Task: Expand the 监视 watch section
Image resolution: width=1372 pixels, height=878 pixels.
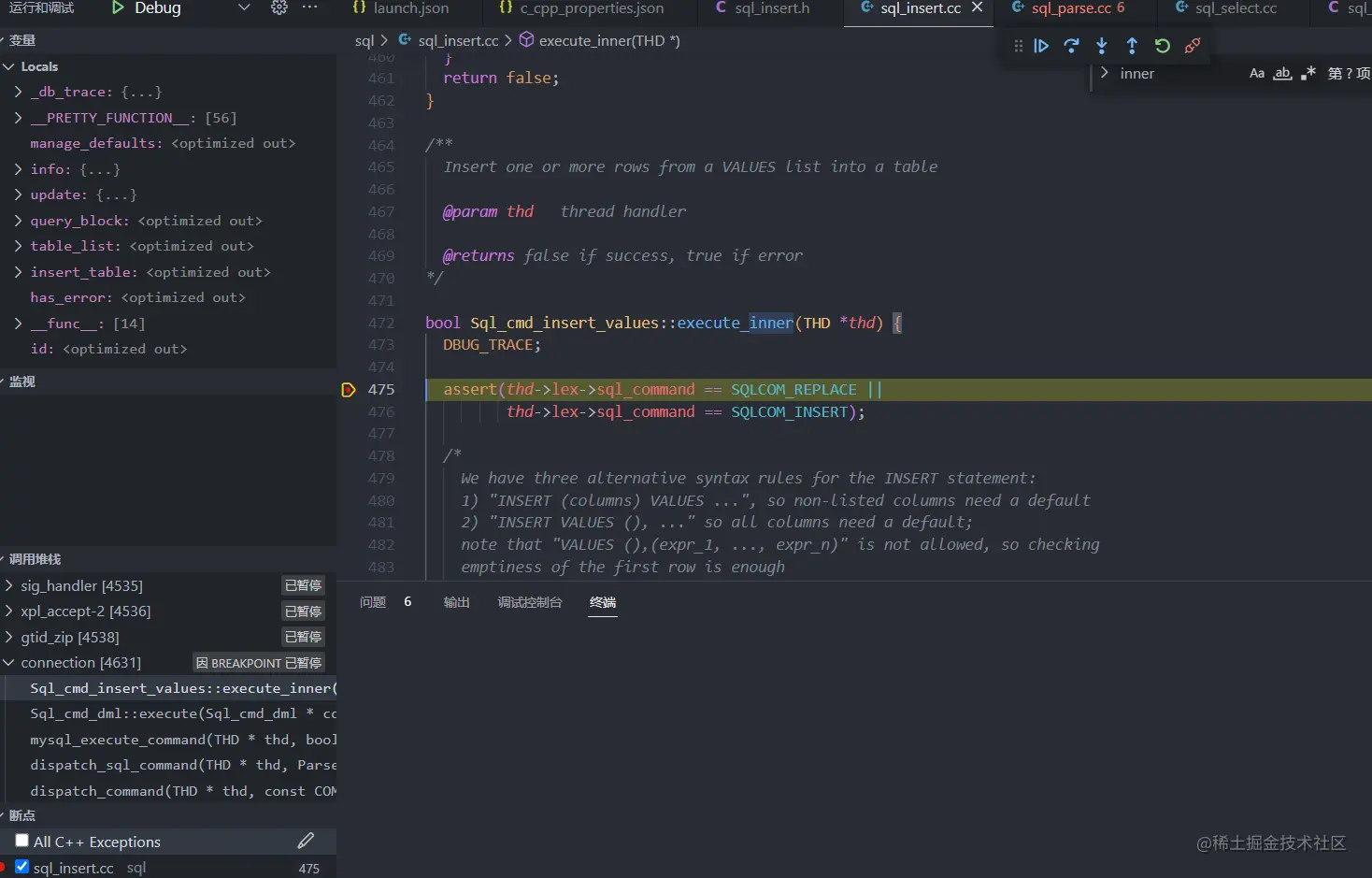Action: (168, 382)
